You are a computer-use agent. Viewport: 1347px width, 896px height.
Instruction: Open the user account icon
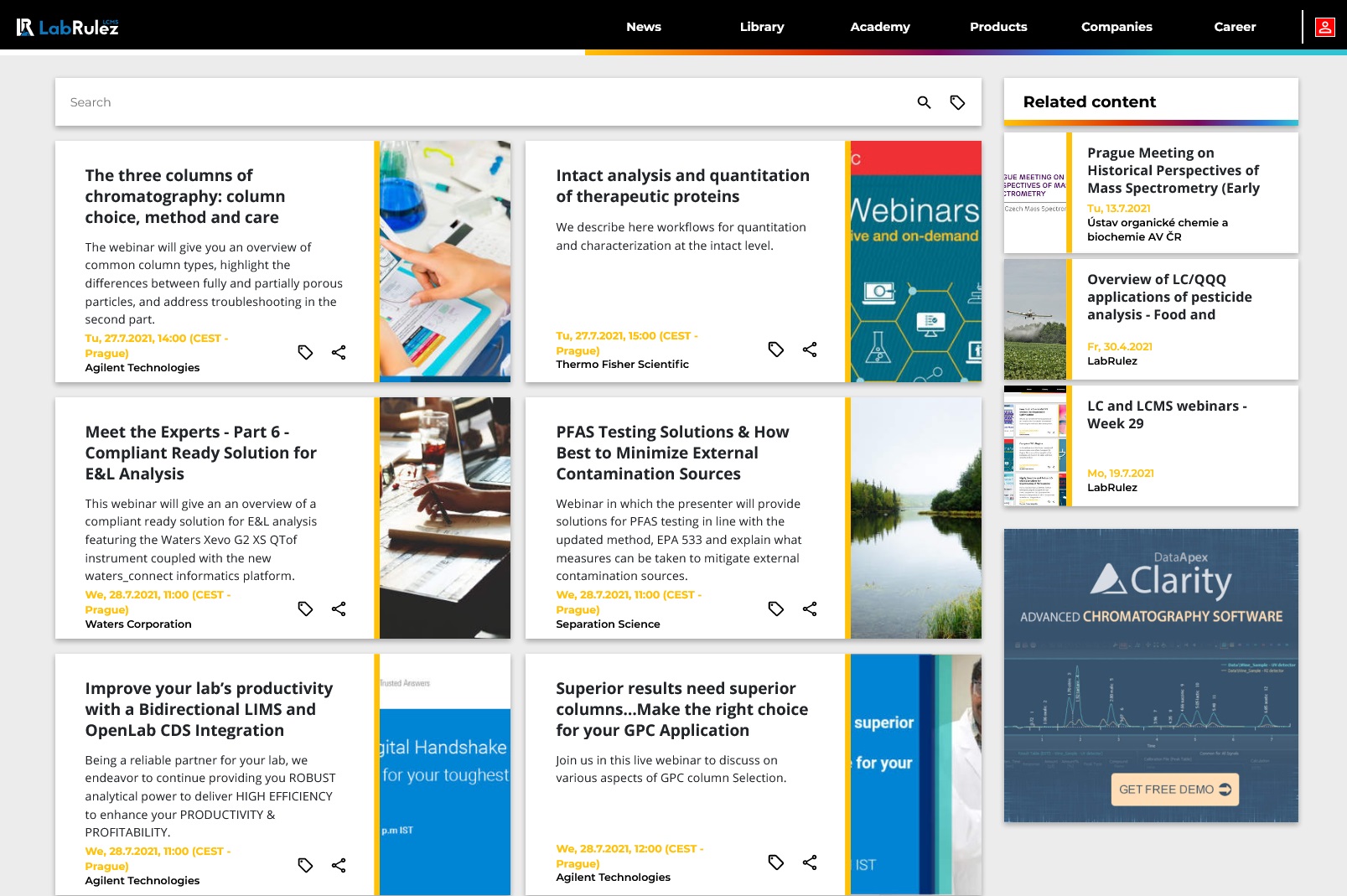(x=1324, y=27)
